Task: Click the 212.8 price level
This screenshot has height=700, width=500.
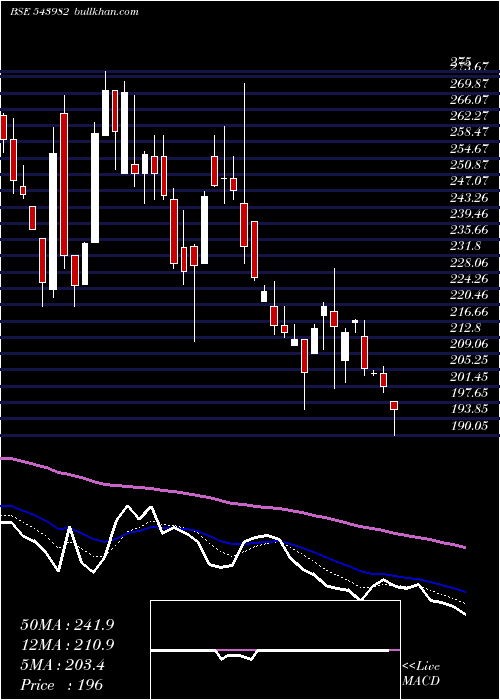Action: pos(466,328)
